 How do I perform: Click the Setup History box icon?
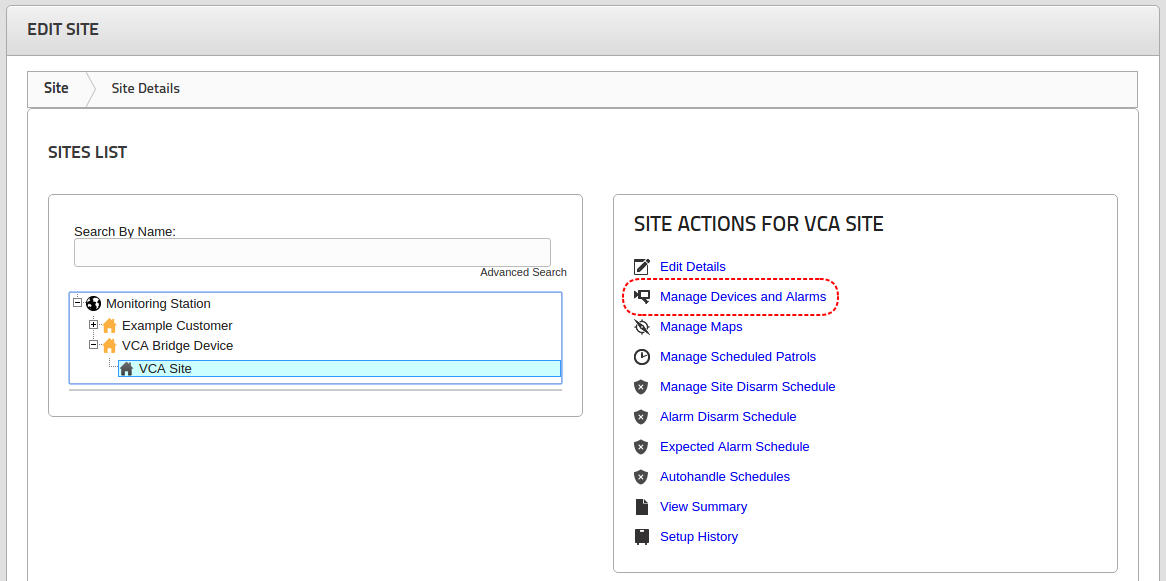click(x=641, y=536)
